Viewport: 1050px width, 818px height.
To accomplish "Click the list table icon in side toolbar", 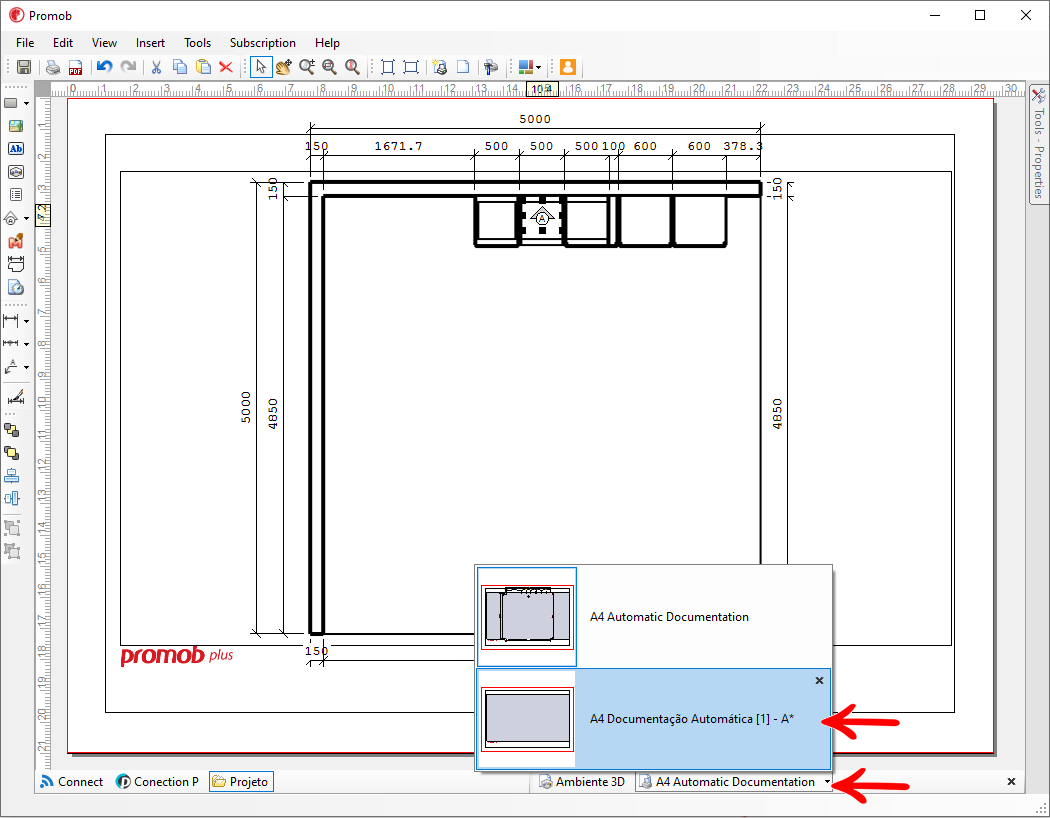I will coord(15,195).
